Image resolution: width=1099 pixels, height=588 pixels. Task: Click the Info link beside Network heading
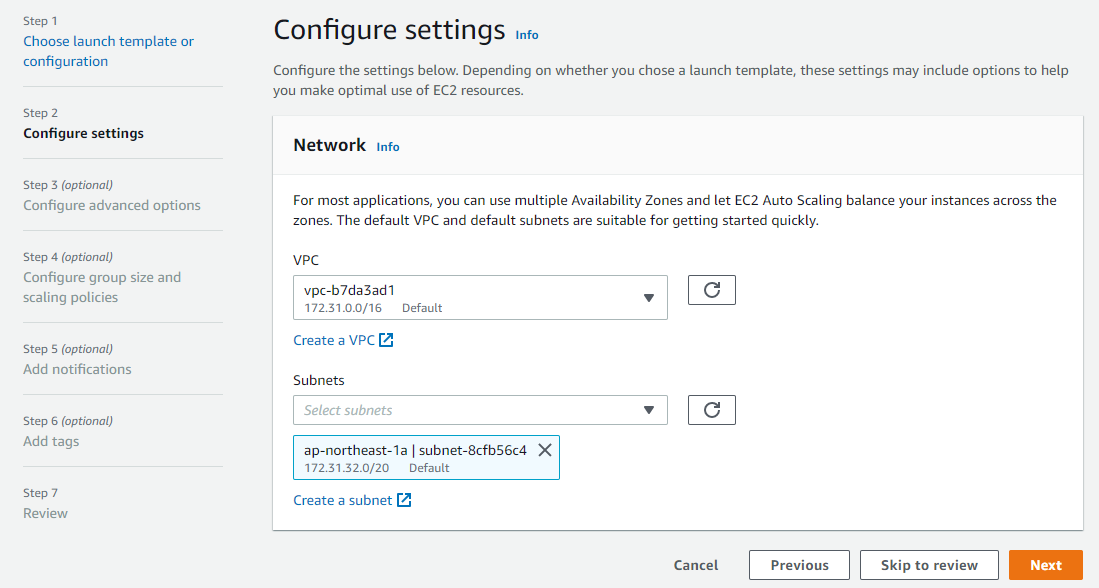(x=388, y=147)
